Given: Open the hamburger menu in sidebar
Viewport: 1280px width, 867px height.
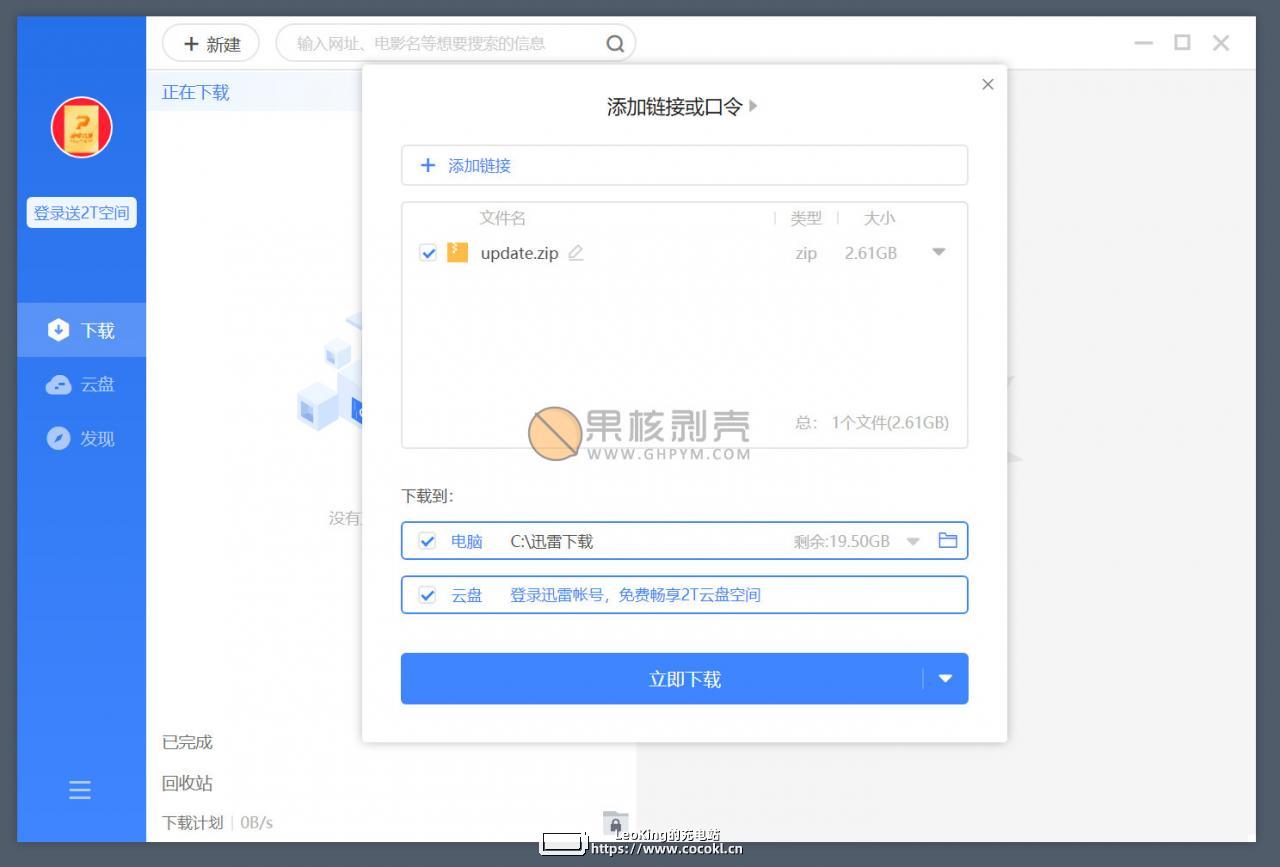Looking at the screenshot, I should [80, 790].
